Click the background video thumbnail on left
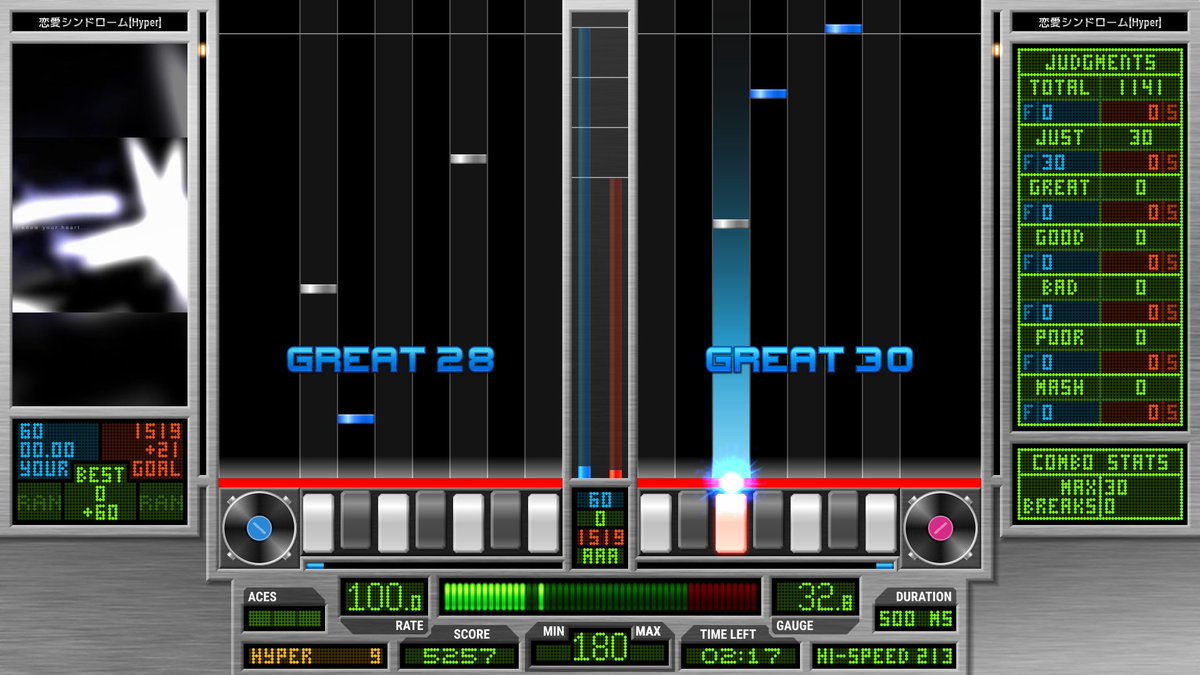 100,225
